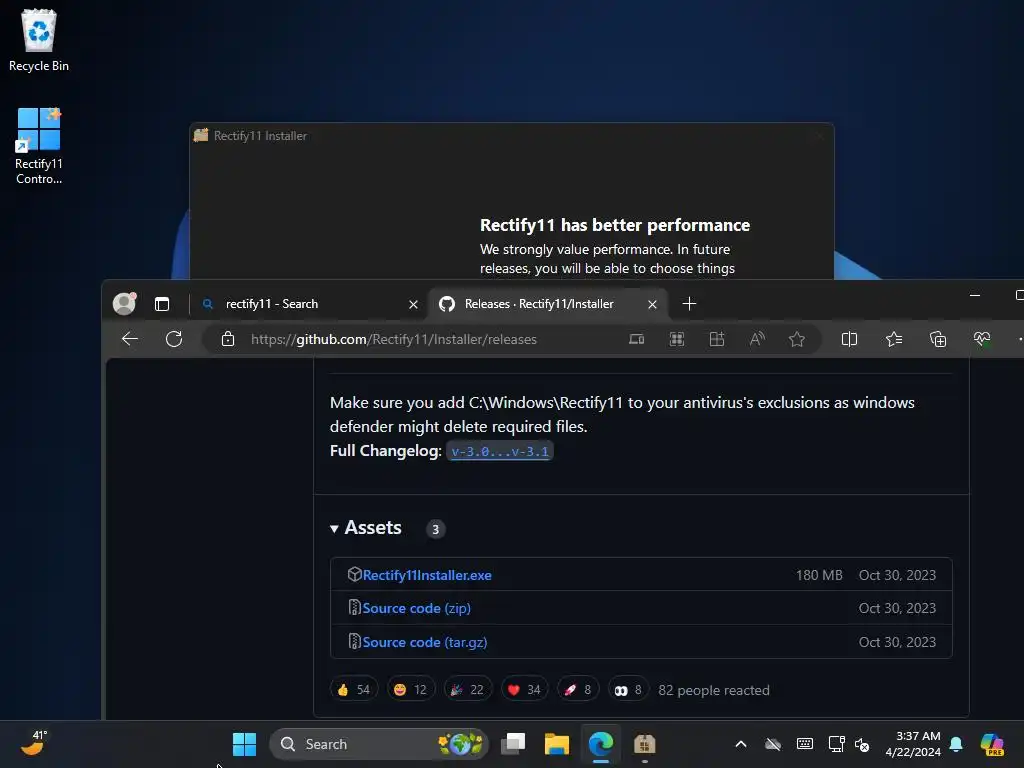Click the Microsoft Edge taskbar icon

pyautogui.click(x=601, y=744)
